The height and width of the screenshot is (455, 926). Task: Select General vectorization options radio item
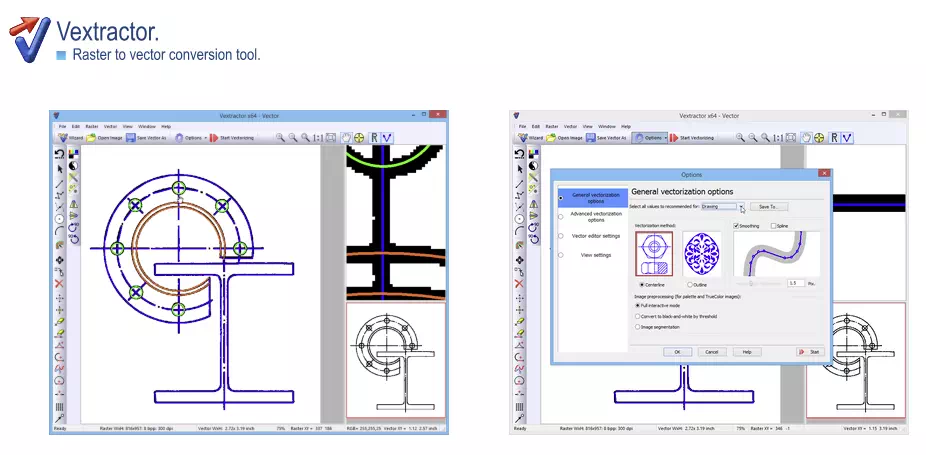pos(592,198)
